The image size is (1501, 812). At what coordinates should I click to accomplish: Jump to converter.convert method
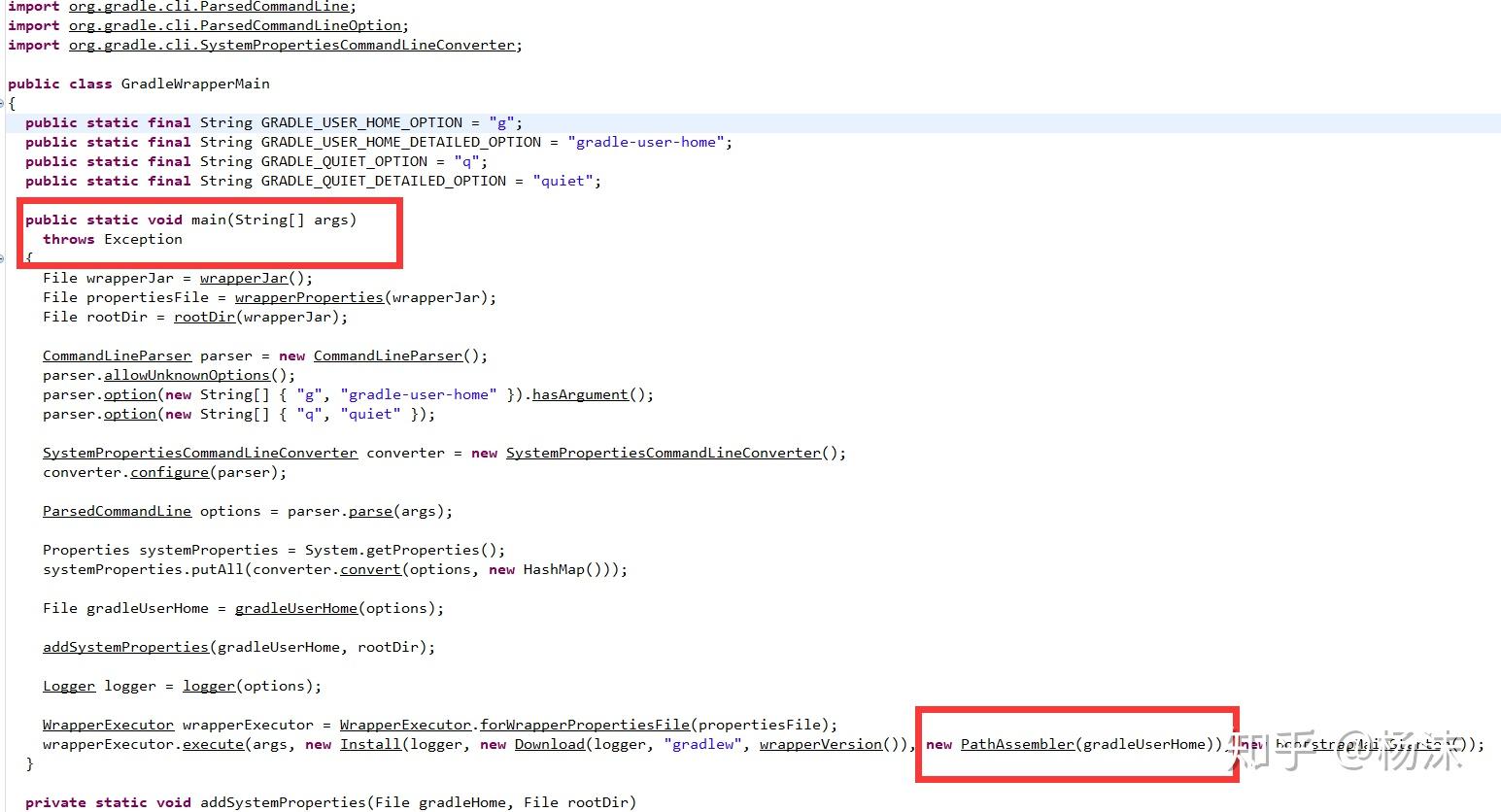pos(370,569)
